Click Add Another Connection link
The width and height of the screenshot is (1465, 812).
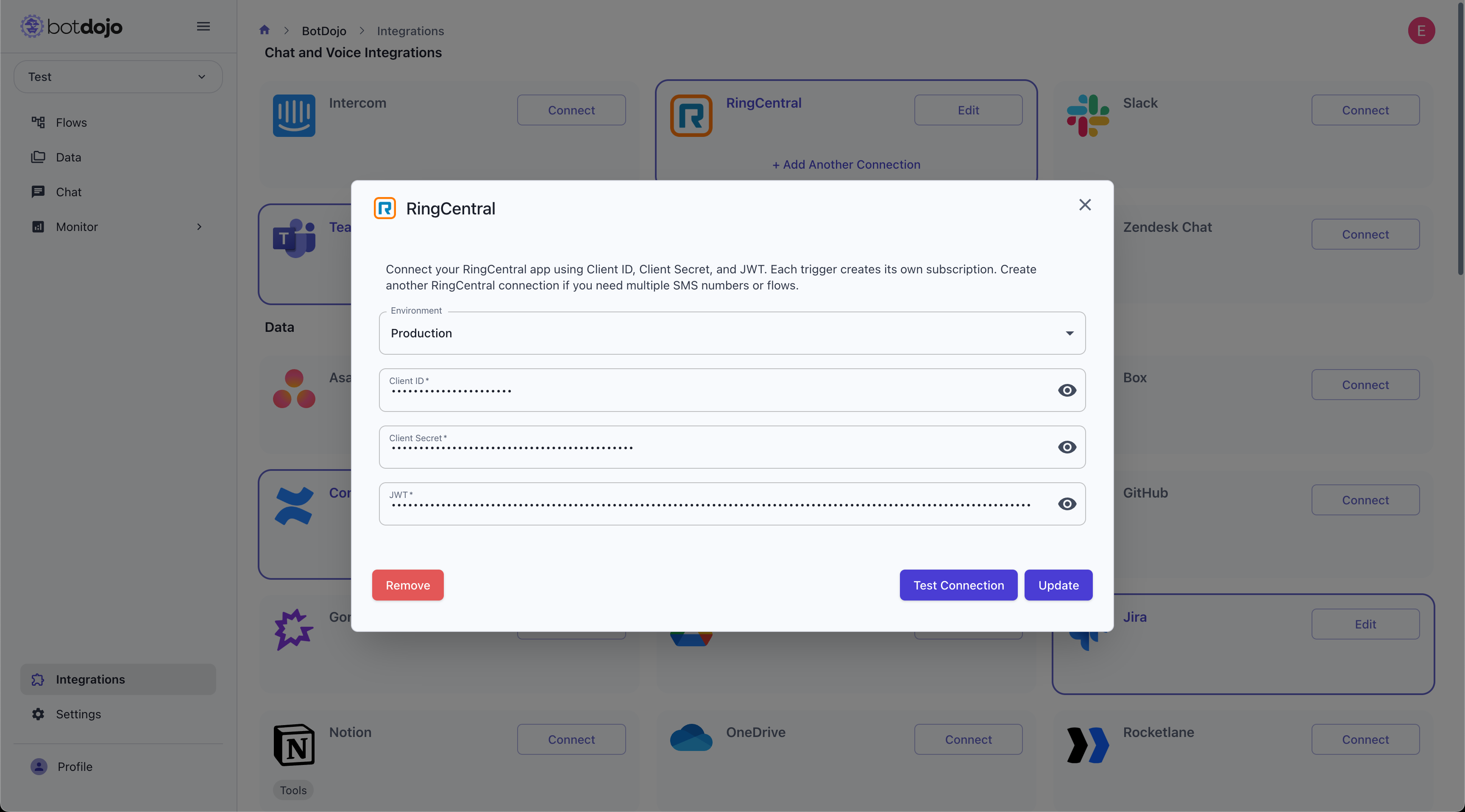click(846, 165)
